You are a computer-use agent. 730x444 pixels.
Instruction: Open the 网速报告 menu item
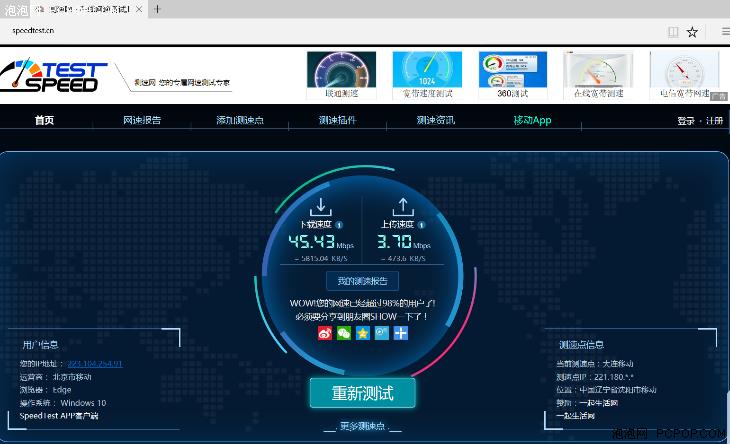tap(142, 120)
